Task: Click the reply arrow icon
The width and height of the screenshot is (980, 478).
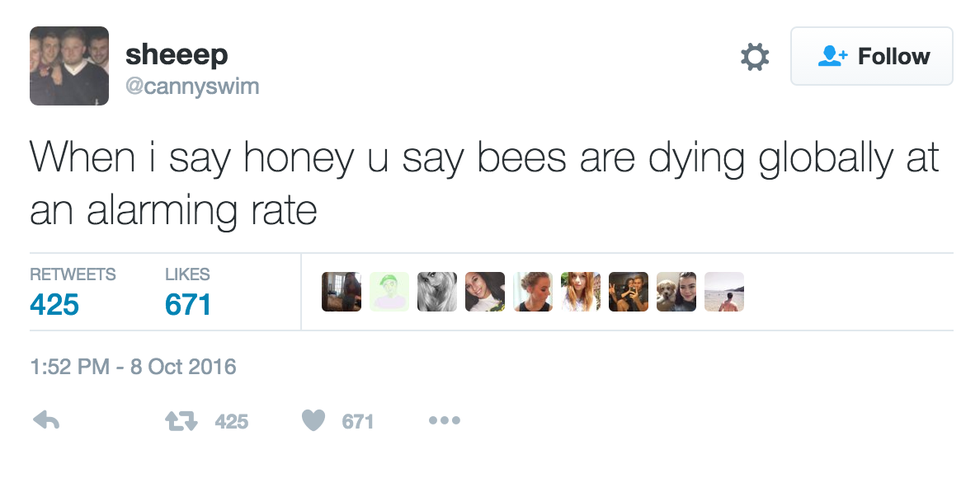Action: 47,421
